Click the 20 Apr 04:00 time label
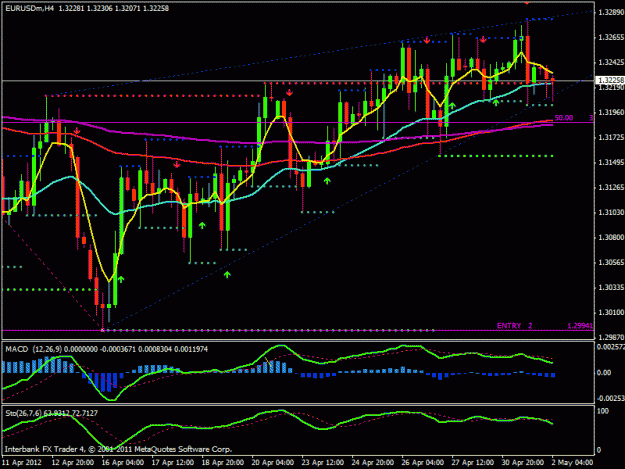Image resolution: width=625 pixels, height=469 pixels. click(x=273, y=463)
